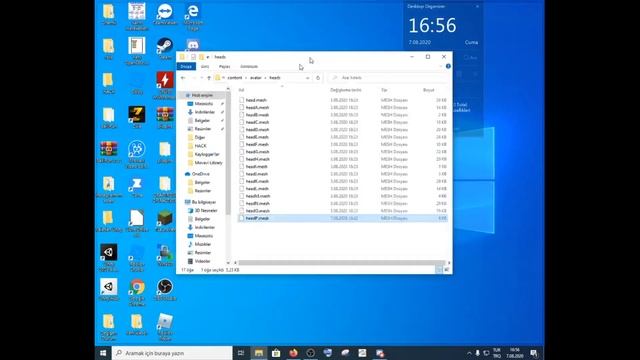Launch Microsoft Edge from the desktop
The width and height of the screenshot is (640, 360).
193,16
